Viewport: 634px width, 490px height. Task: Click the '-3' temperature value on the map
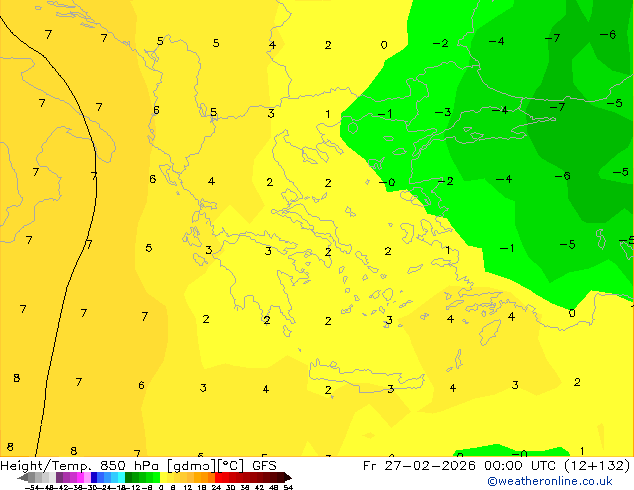pos(443,112)
